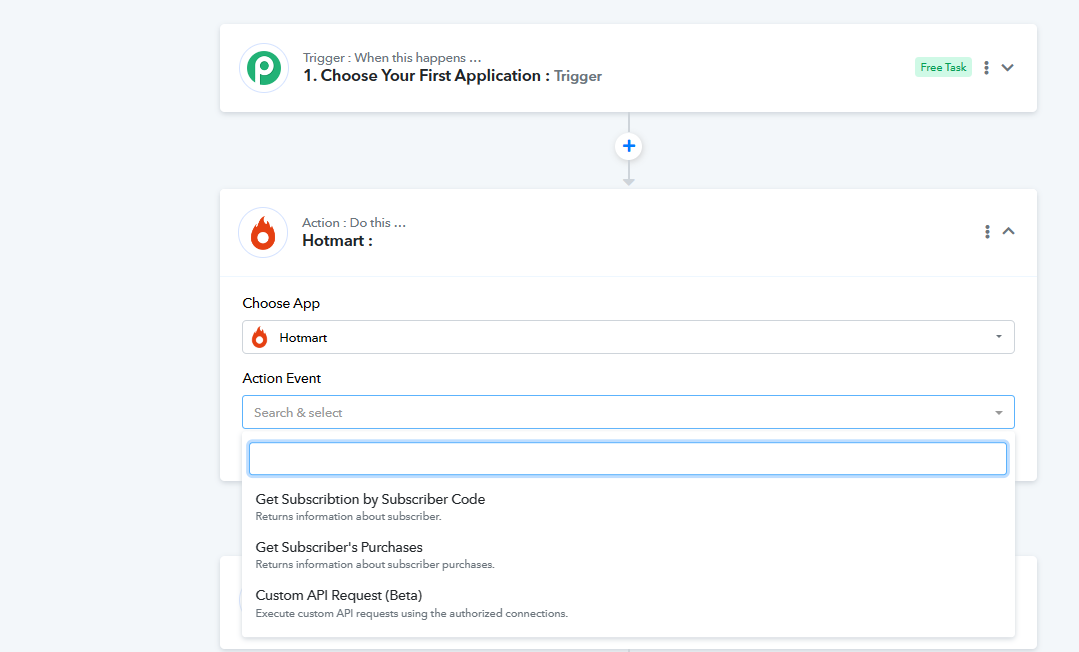Image resolution: width=1079 pixels, height=652 pixels.
Task: Click the small Hotmart icon in app selector
Action: (259, 337)
